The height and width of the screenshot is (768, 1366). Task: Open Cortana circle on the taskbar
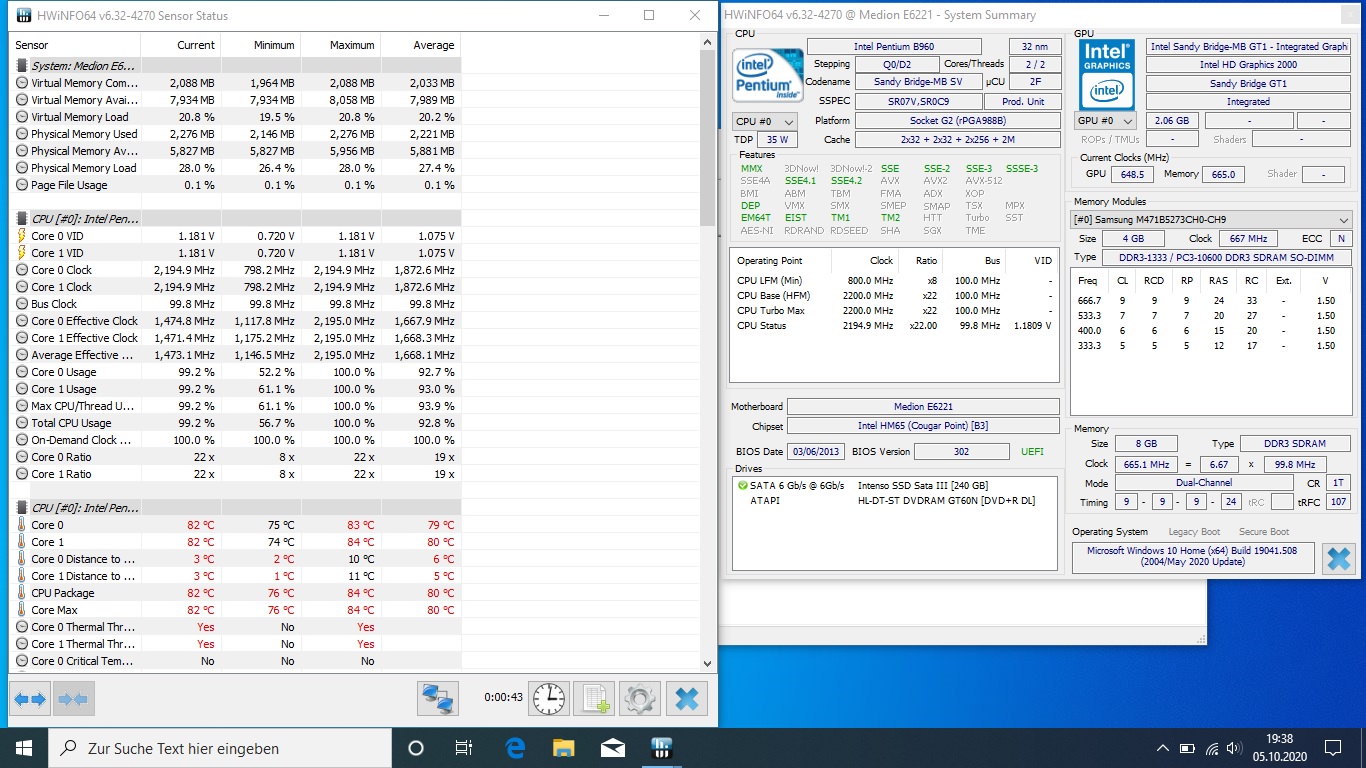coord(416,748)
